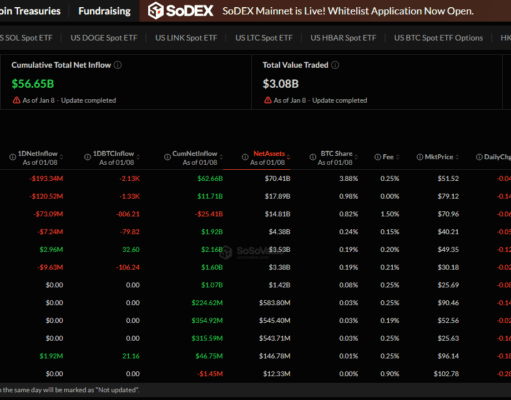
Task: Select the $17.89B net assets cell
Action: point(277,196)
